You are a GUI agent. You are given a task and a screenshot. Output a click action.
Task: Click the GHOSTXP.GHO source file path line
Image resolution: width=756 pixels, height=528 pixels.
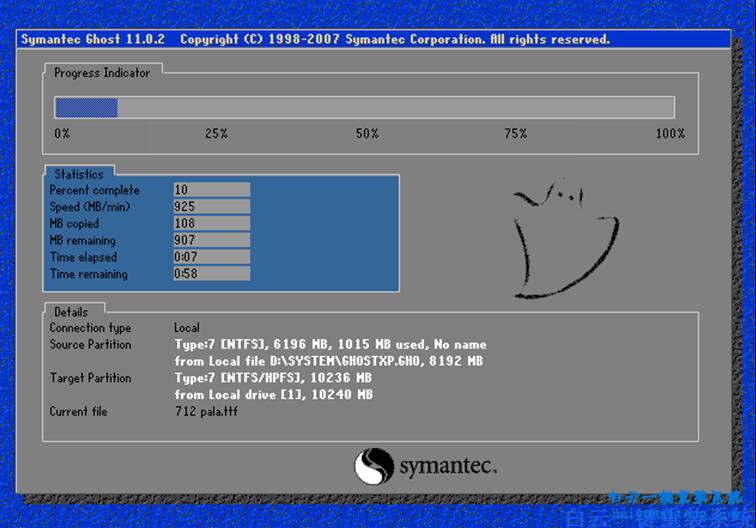[328, 361]
